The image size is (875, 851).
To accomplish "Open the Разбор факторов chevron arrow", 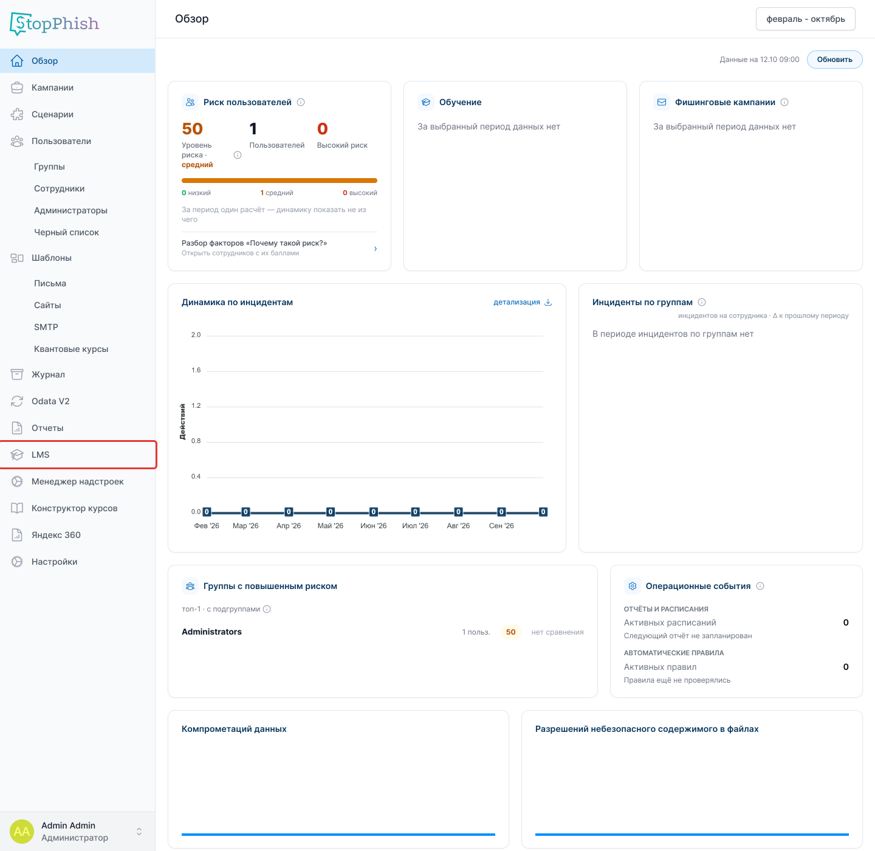I will pos(376,248).
